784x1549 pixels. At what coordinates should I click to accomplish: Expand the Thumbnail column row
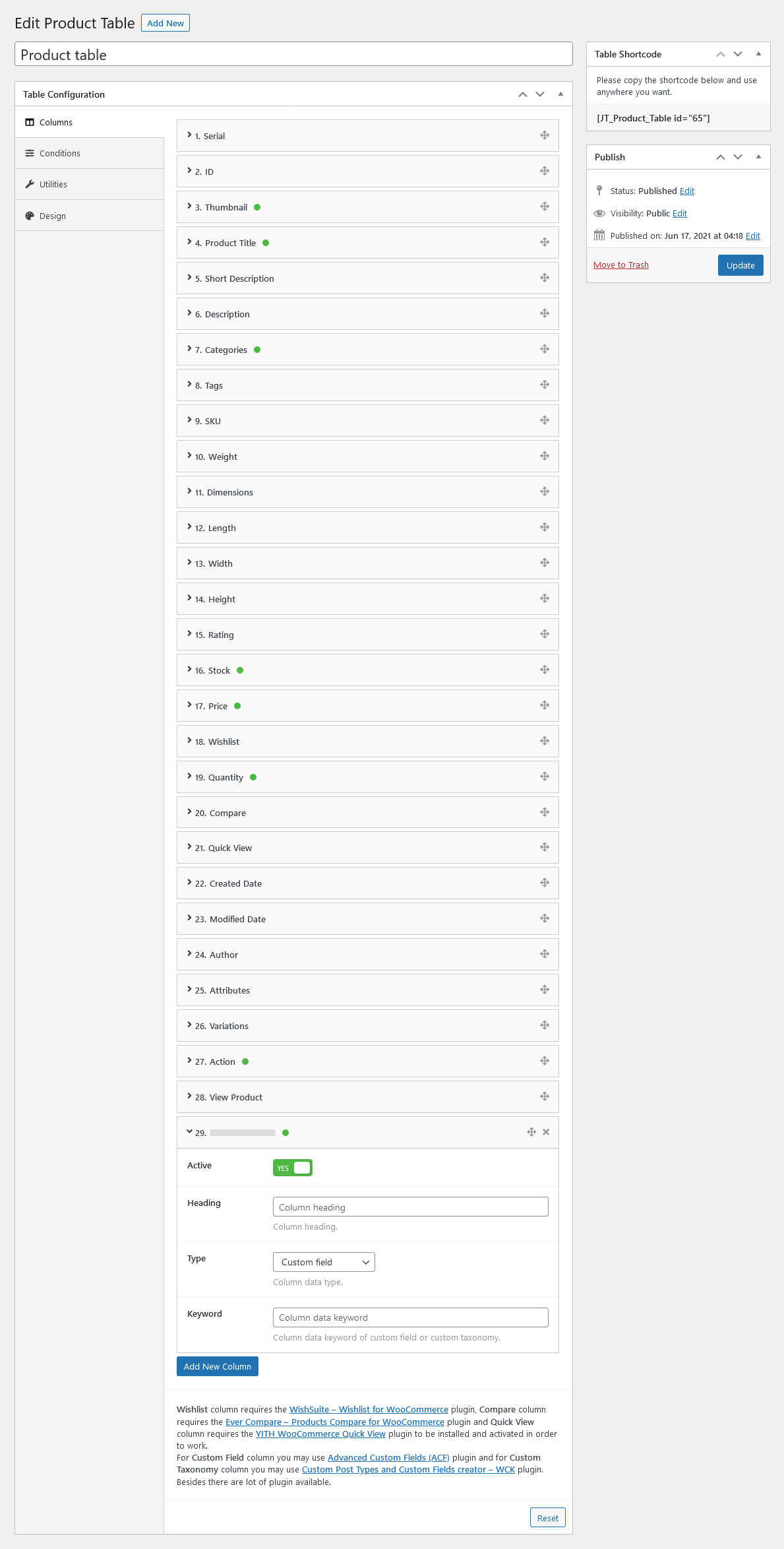(367, 207)
